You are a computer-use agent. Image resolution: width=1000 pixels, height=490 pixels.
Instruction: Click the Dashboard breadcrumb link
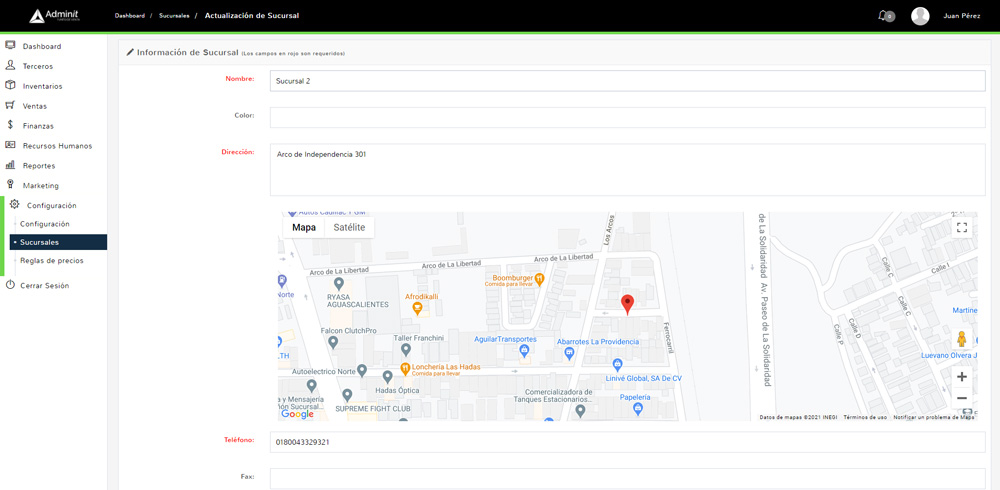[x=129, y=16]
